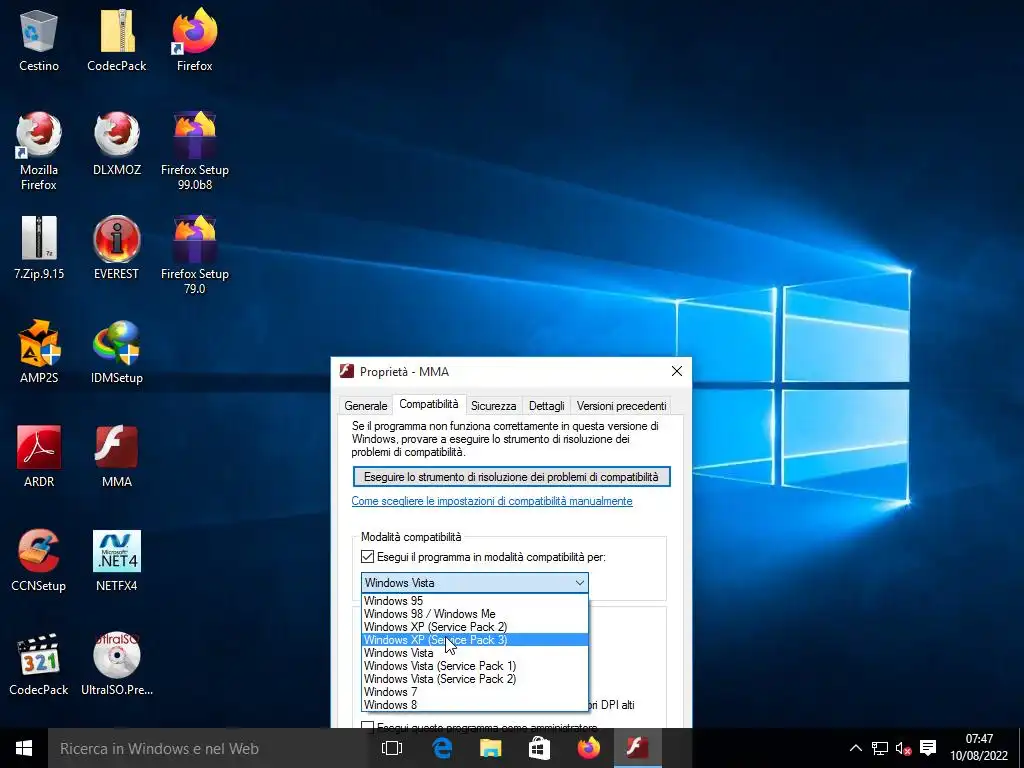Choose Windows XP (Service Pack 3)

[x=475, y=640]
